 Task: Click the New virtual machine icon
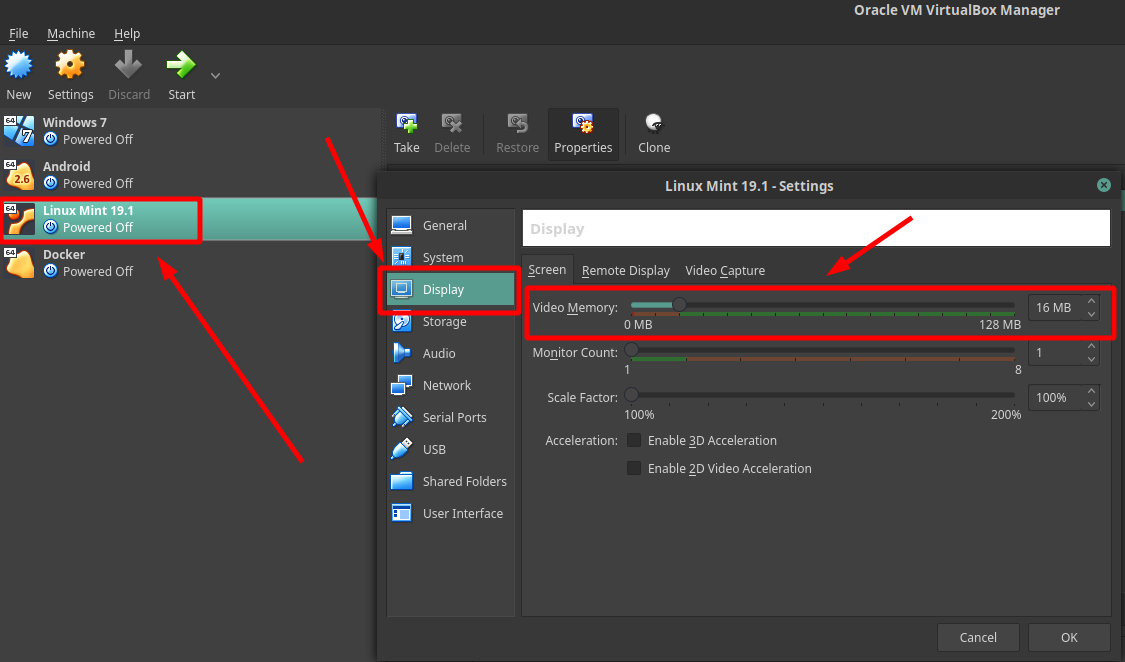click(x=19, y=65)
